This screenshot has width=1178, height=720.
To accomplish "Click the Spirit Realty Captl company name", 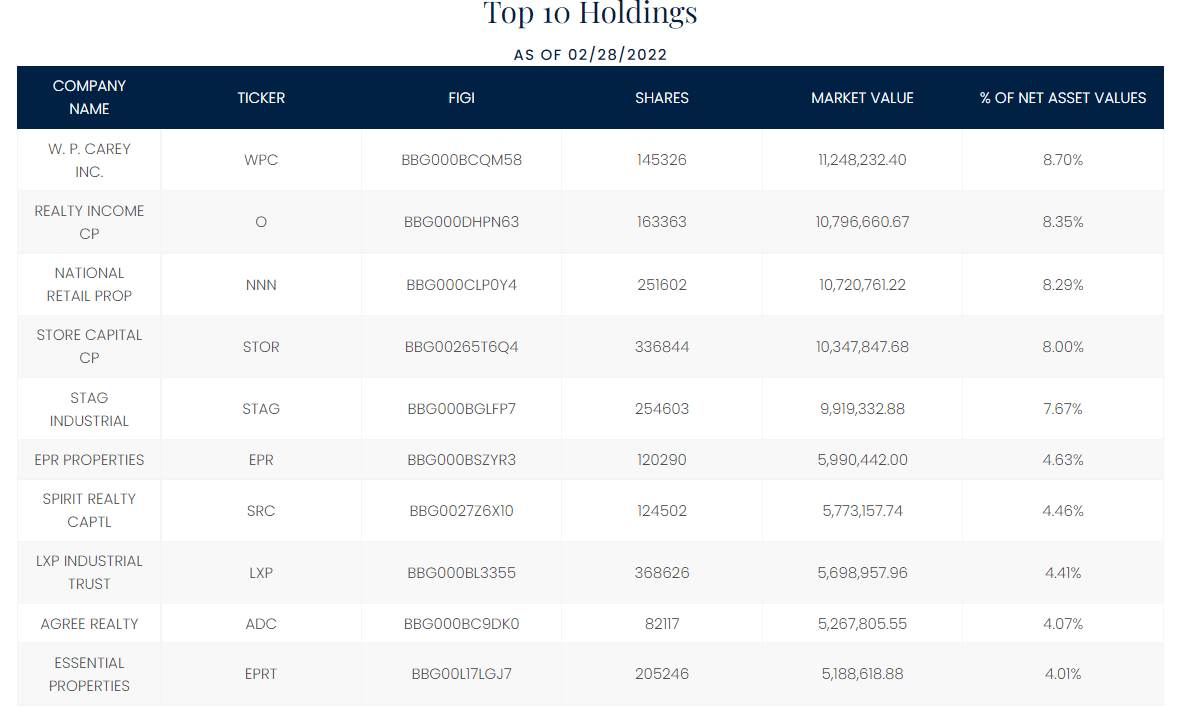I will point(89,510).
